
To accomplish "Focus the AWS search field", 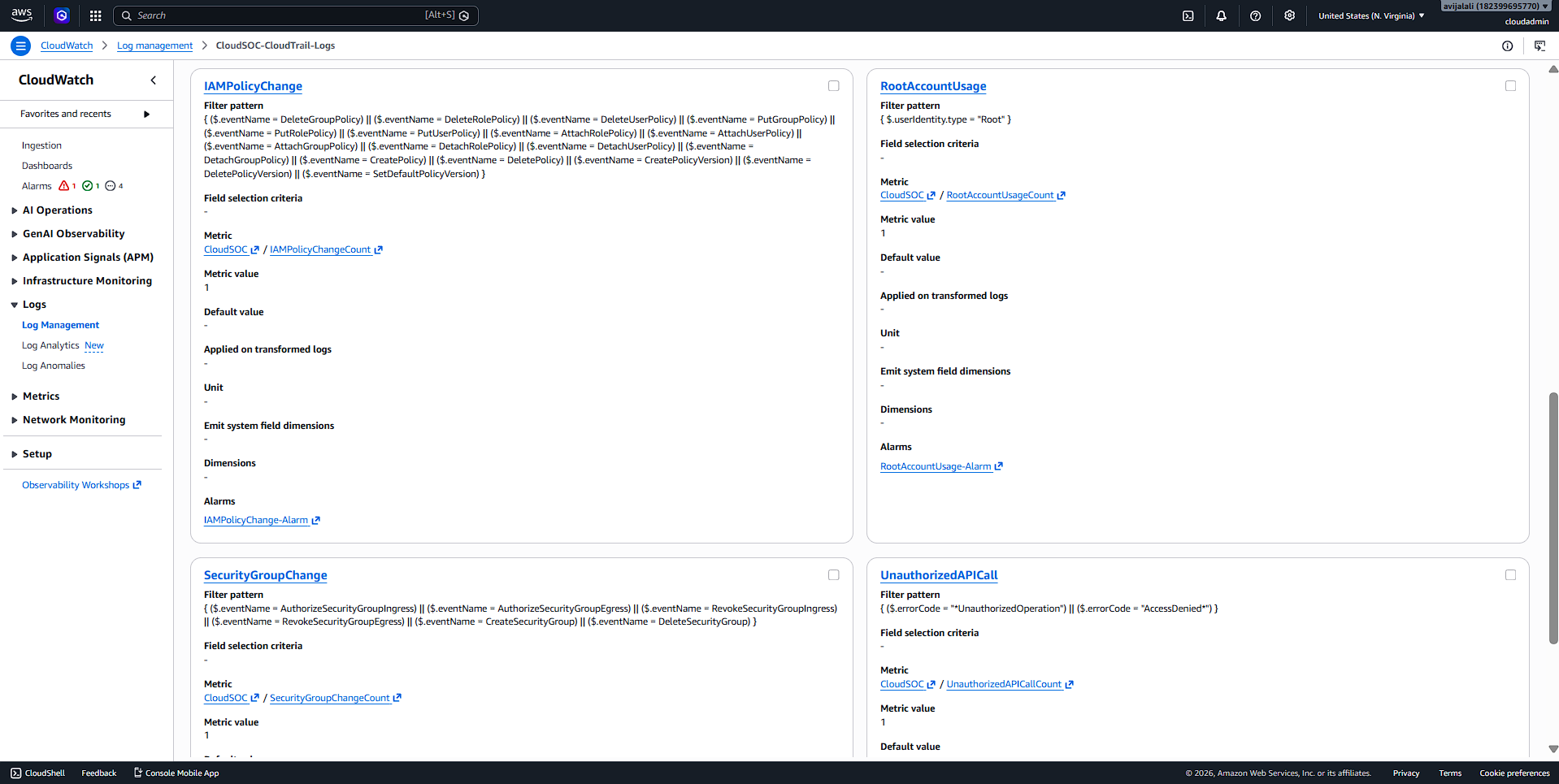I will pyautogui.click(x=296, y=15).
